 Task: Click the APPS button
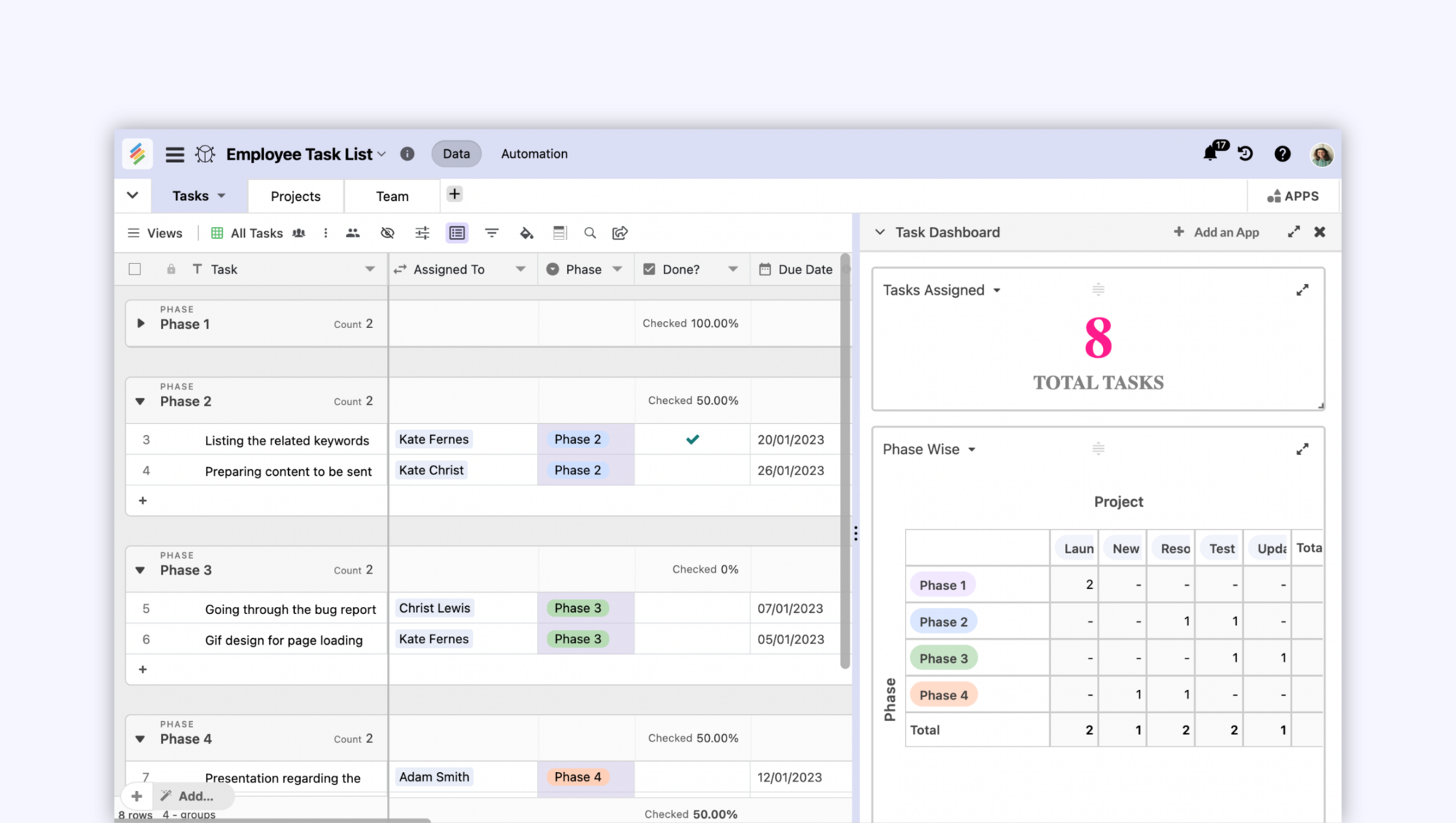coord(1293,196)
